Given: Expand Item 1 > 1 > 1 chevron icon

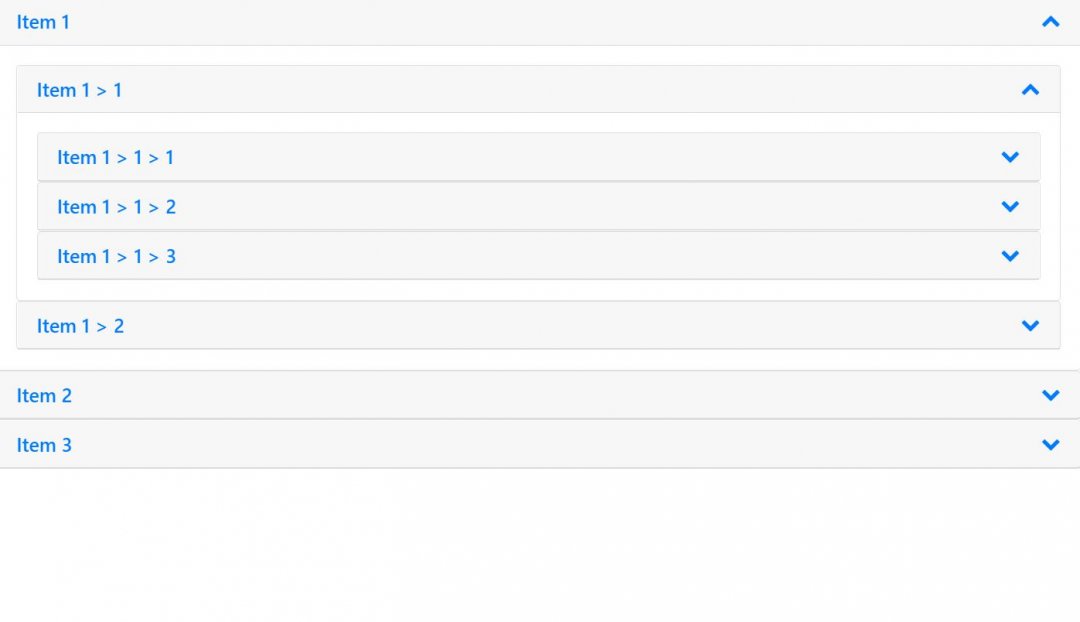Looking at the screenshot, I should 1010,157.
